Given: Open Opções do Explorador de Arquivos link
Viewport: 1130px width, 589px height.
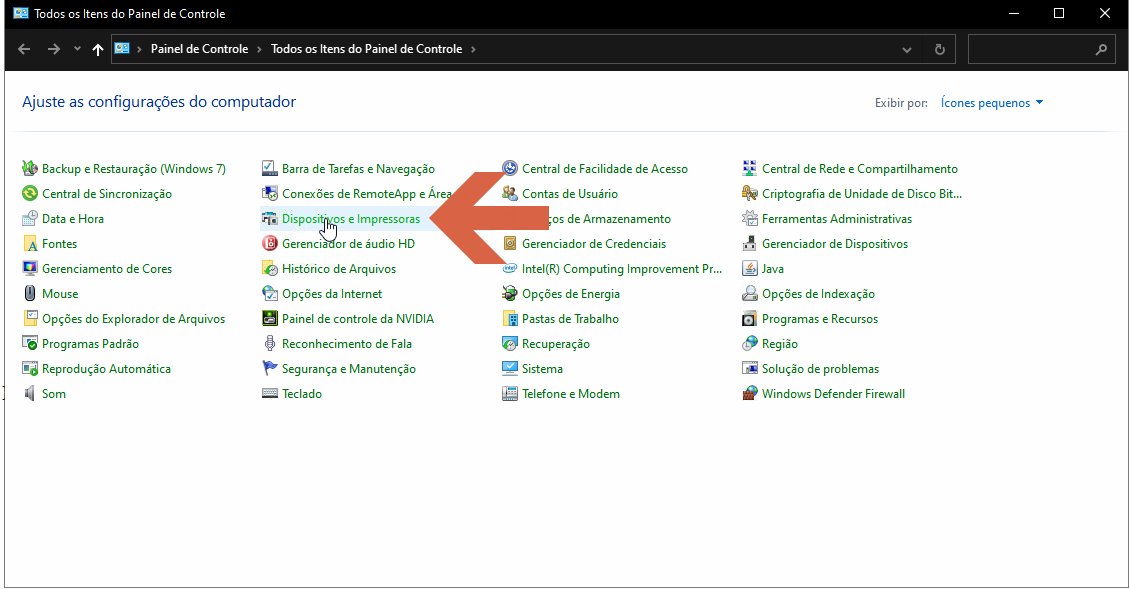Looking at the screenshot, I should pos(133,319).
